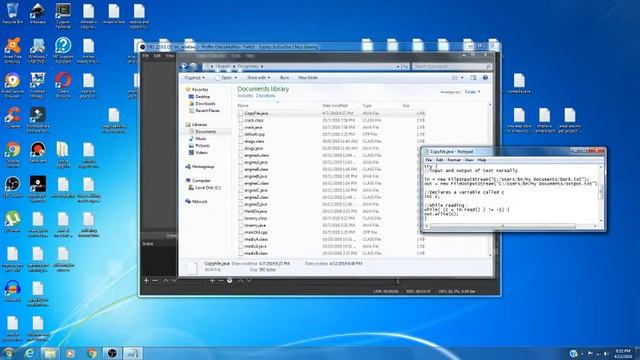Screen dimensions: 640x360
Task: Remove source with the OBS Sources minus button
Action: tap(221, 280)
